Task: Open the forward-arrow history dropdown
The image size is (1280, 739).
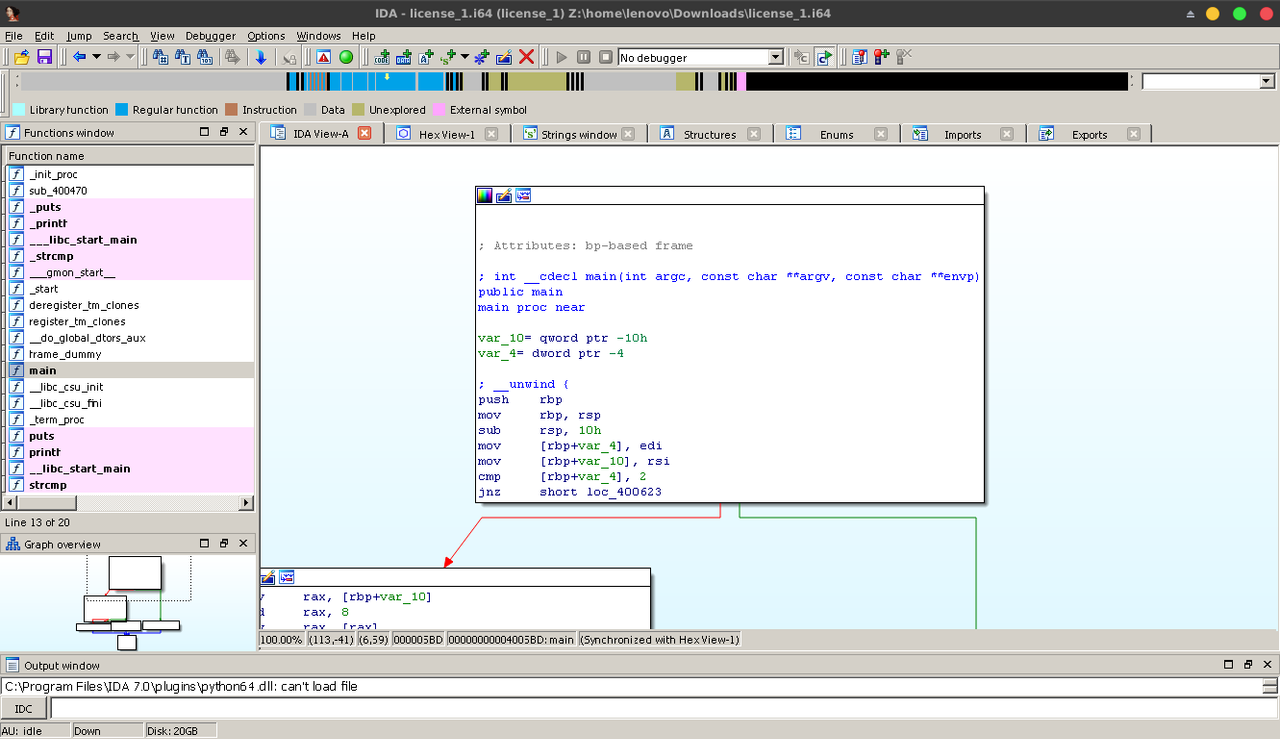Action: (130, 57)
